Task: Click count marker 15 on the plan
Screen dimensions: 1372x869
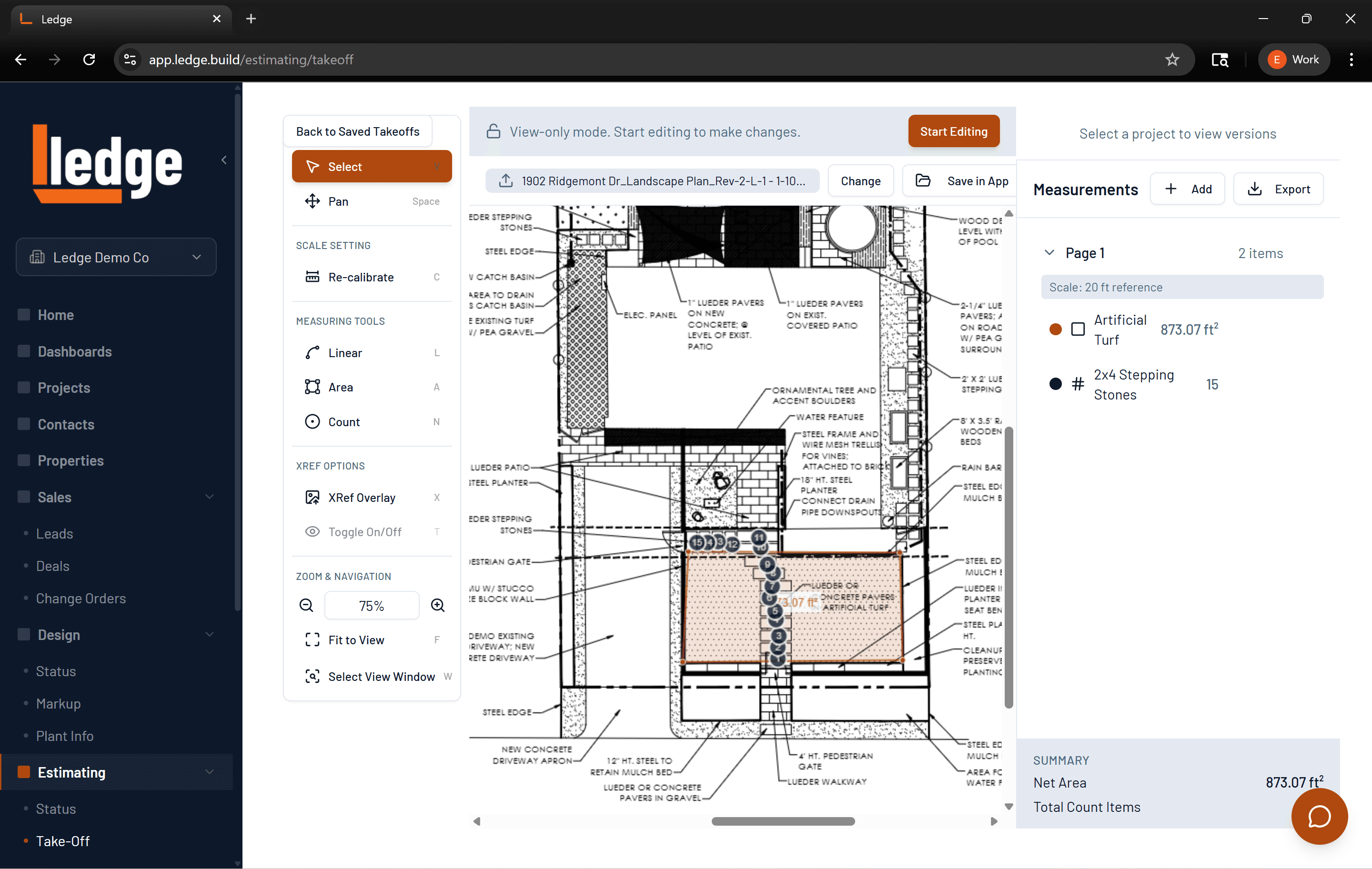Action: (697, 542)
